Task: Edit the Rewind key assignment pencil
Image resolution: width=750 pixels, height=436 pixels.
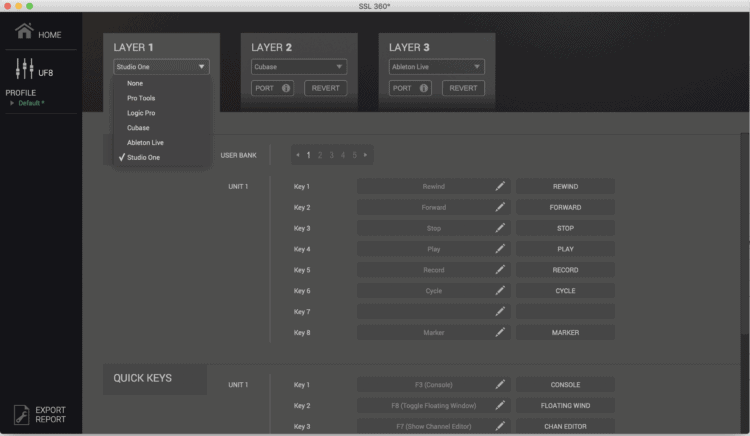Action: pos(500,186)
